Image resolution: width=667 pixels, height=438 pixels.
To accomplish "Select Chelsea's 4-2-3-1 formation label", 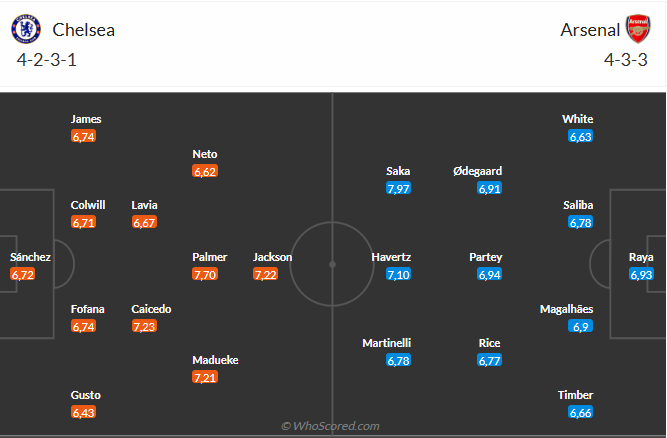I will pos(45,60).
